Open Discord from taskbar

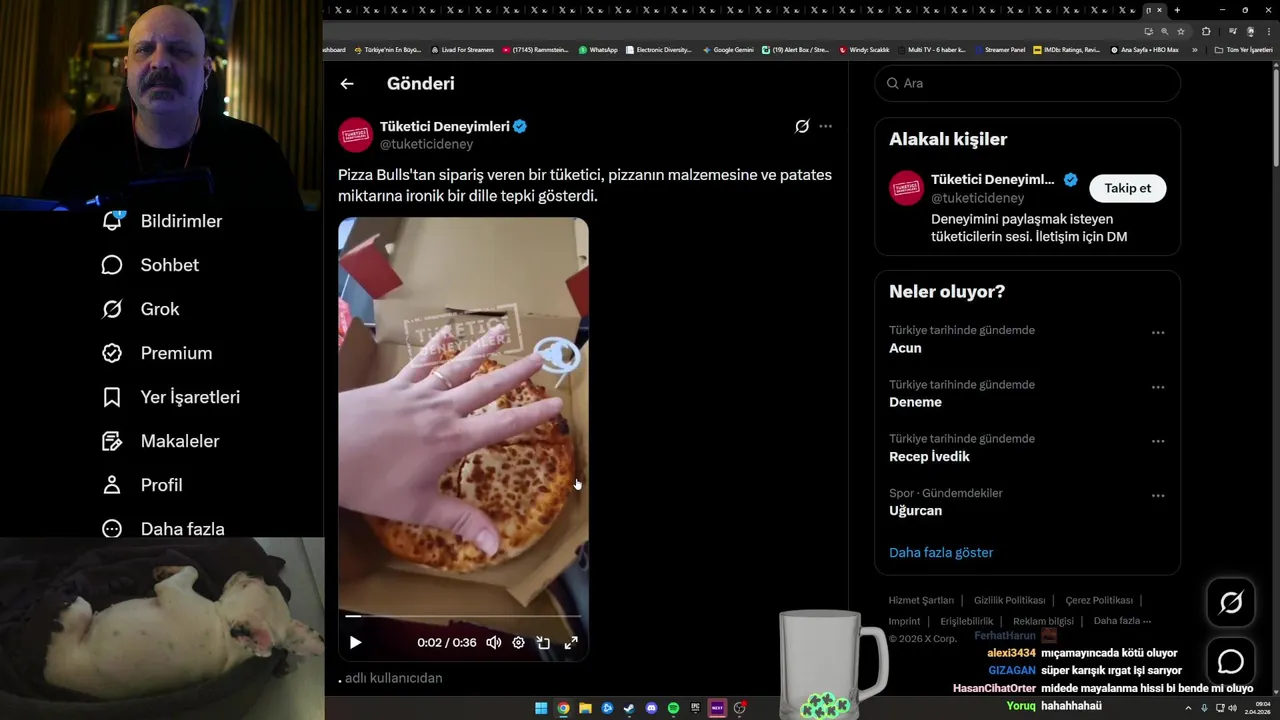(651, 708)
